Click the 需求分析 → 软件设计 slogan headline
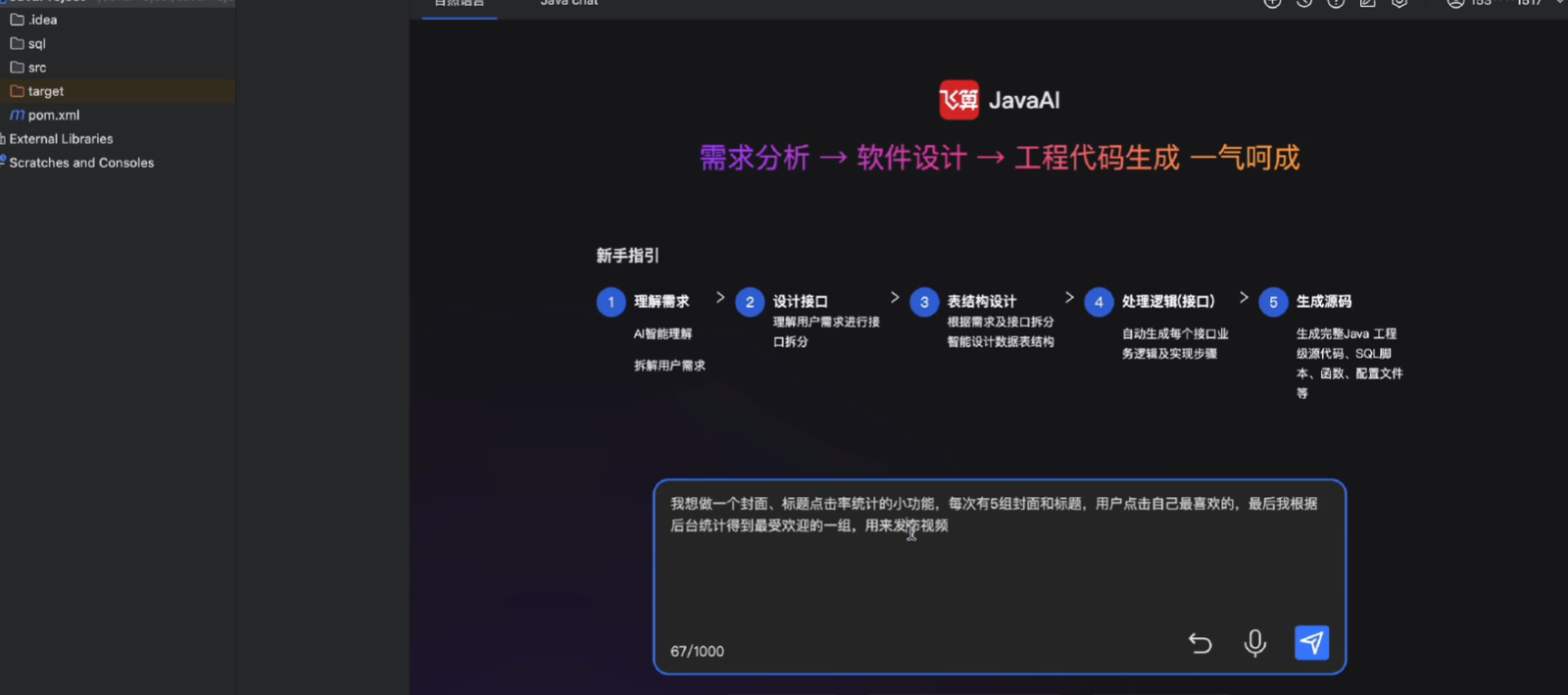The height and width of the screenshot is (695, 1568). [1000, 158]
